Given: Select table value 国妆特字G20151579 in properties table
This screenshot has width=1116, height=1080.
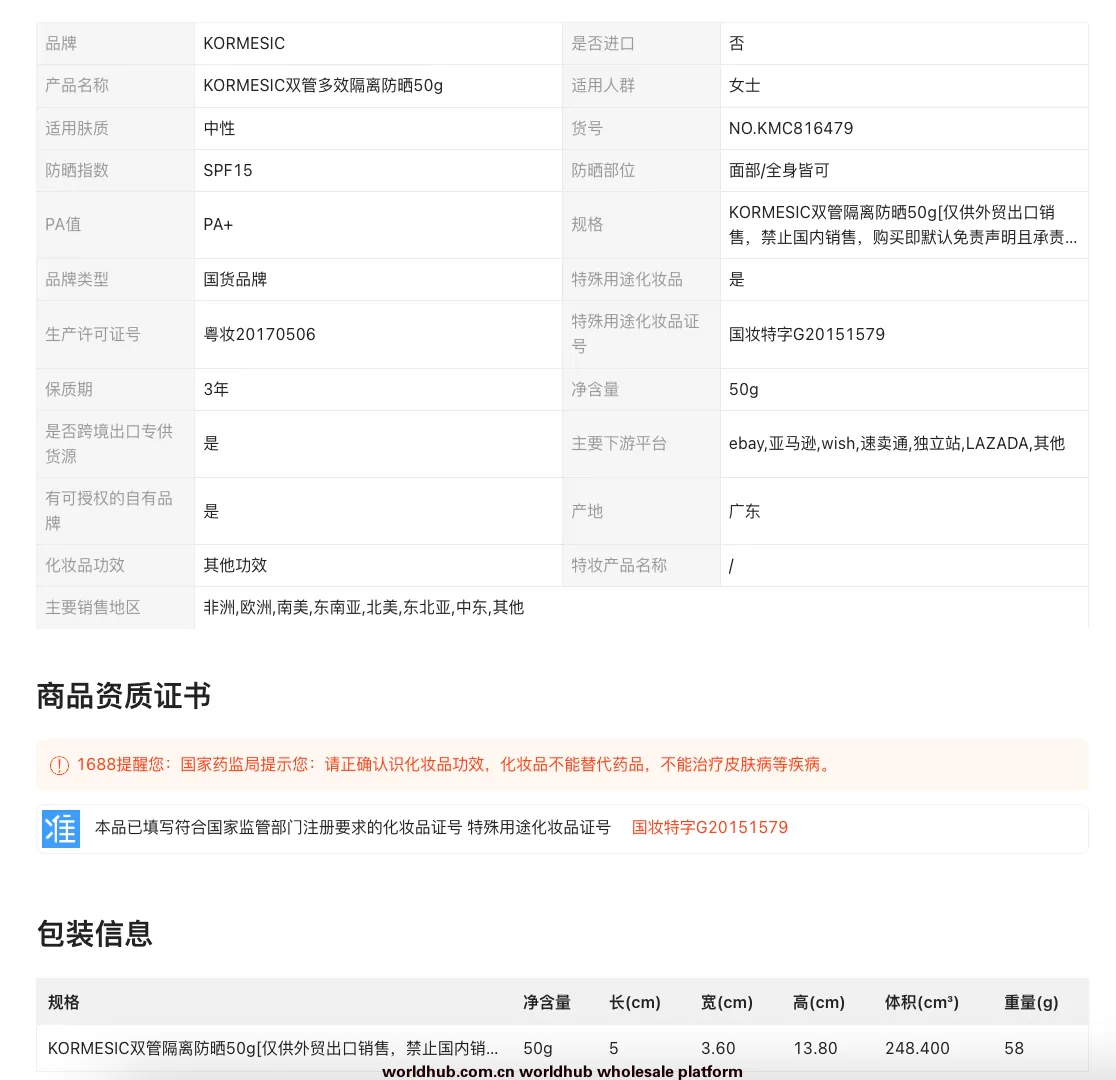Looking at the screenshot, I should click(806, 335).
